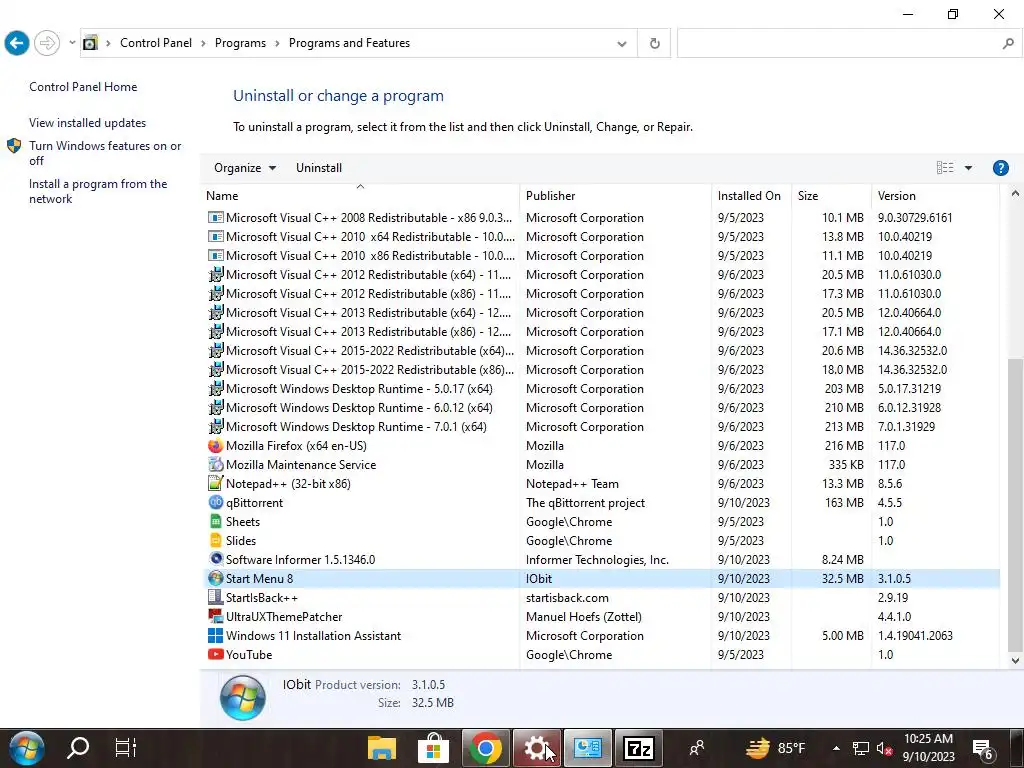Open taskbar Search magnifier
Image resolution: width=1024 pixels, height=768 pixels.
[78, 748]
